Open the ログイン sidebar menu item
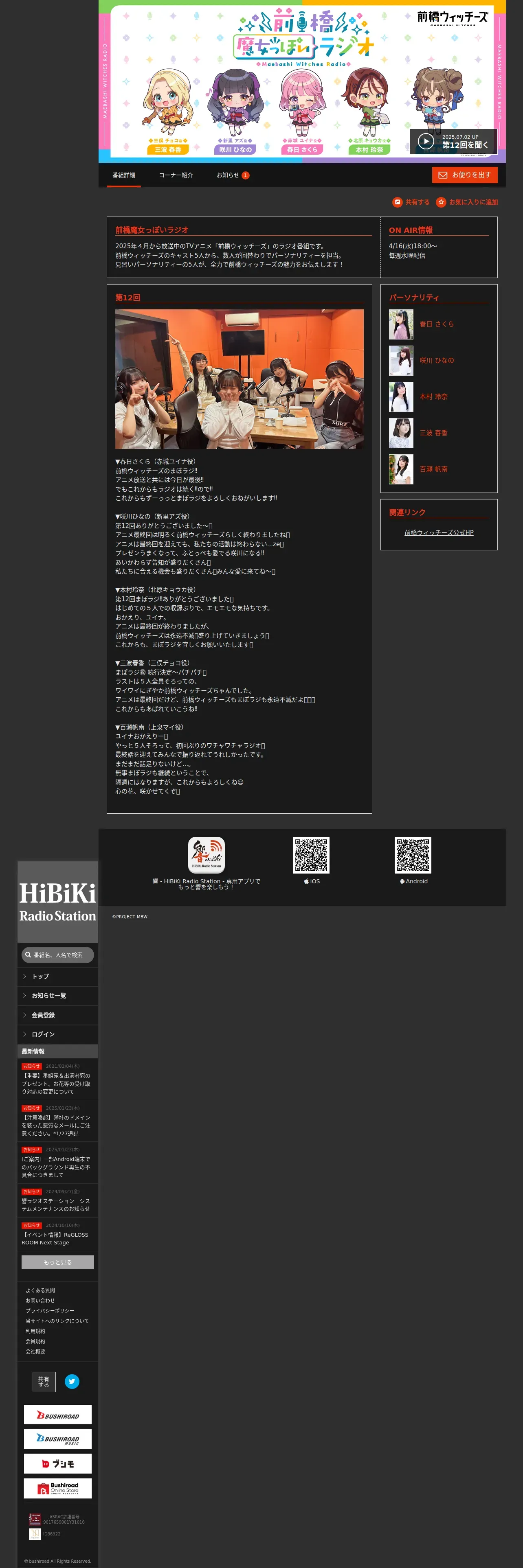This screenshot has width=523, height=1568. point(58,1034)
